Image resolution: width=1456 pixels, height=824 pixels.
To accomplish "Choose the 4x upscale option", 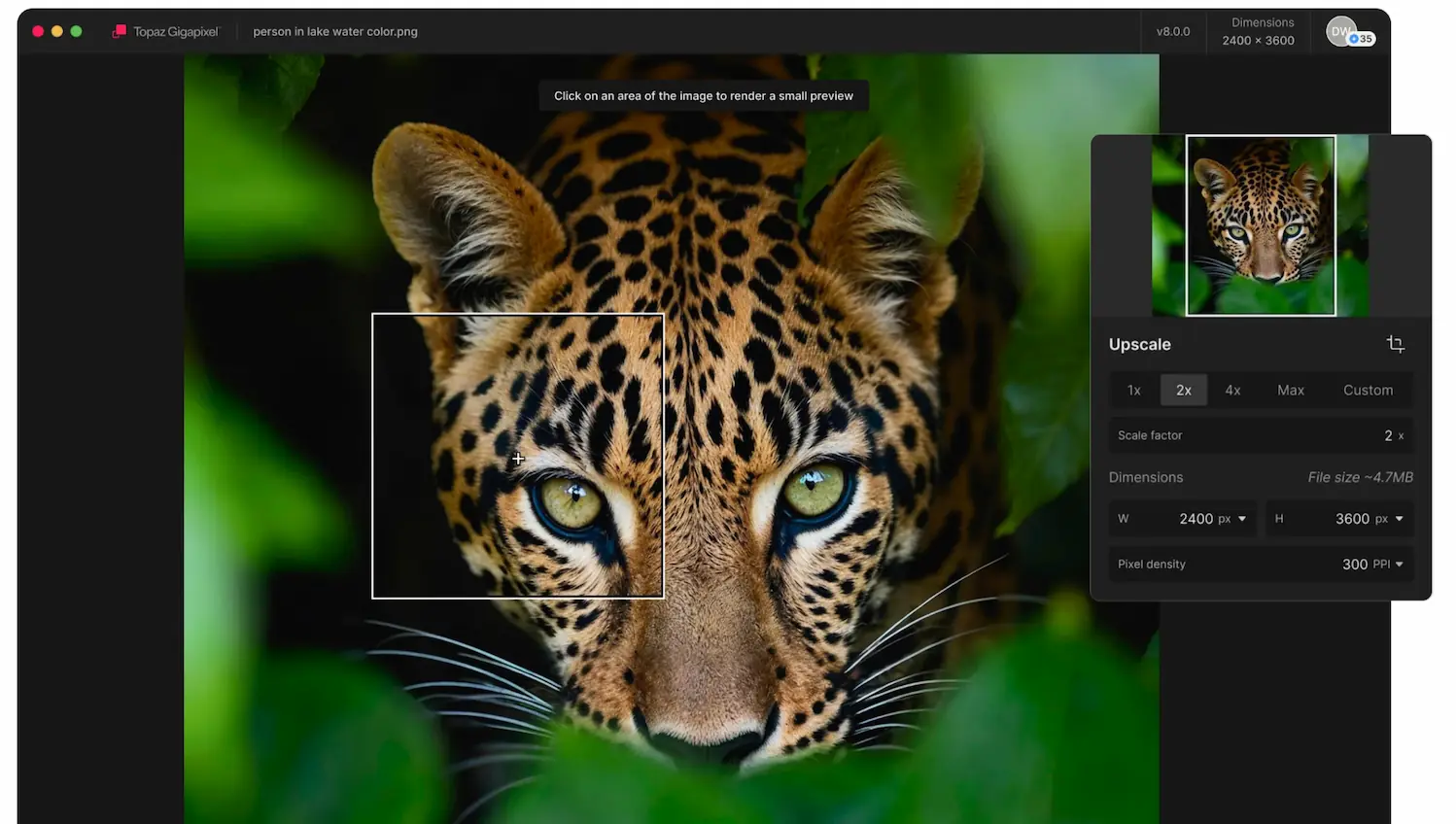I will click(x=1232, y=390).
